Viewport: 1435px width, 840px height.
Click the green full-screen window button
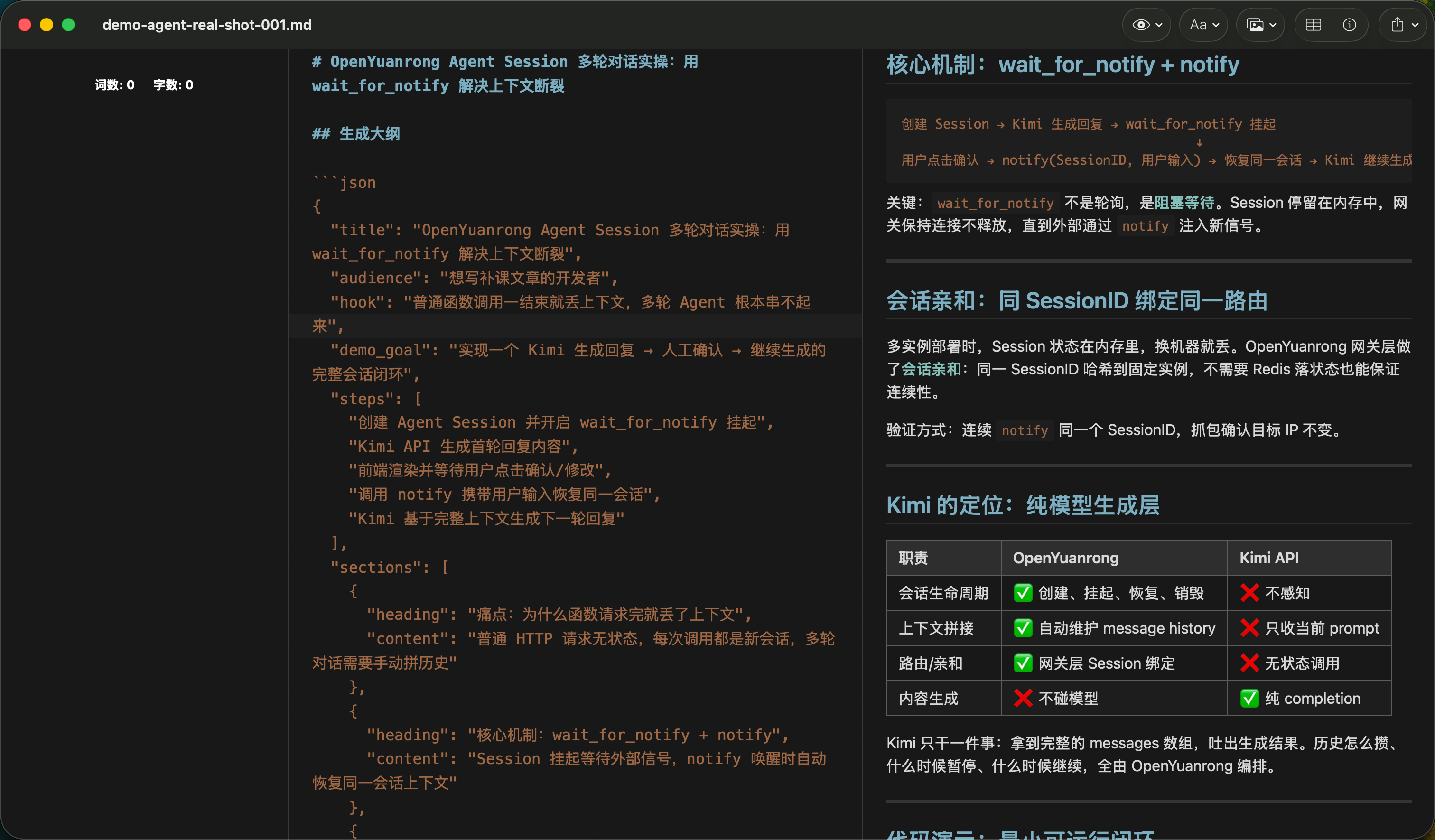click(x=68, y=25)
